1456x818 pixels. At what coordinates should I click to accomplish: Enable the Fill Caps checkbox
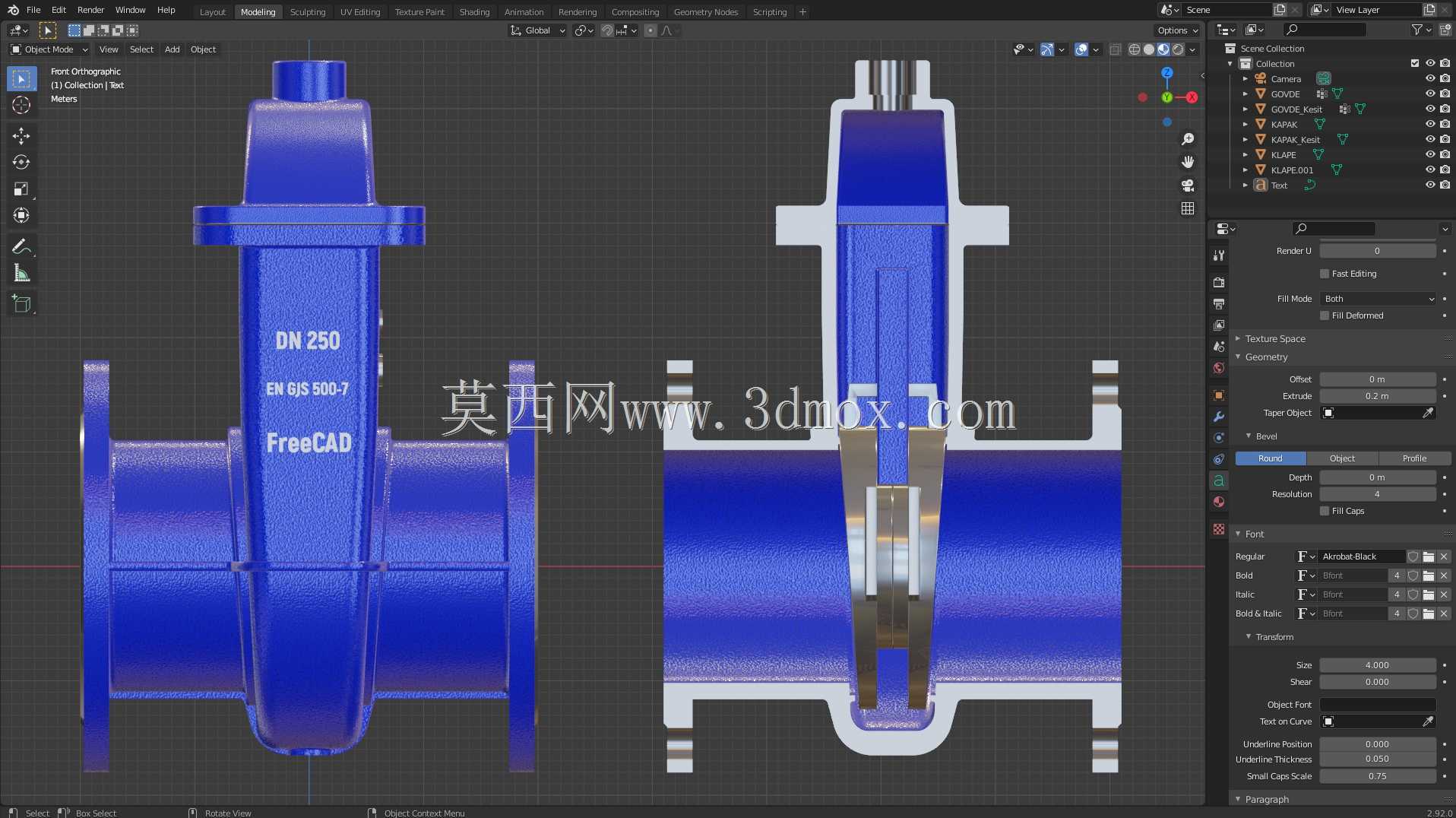click(x=1325, y=511)
